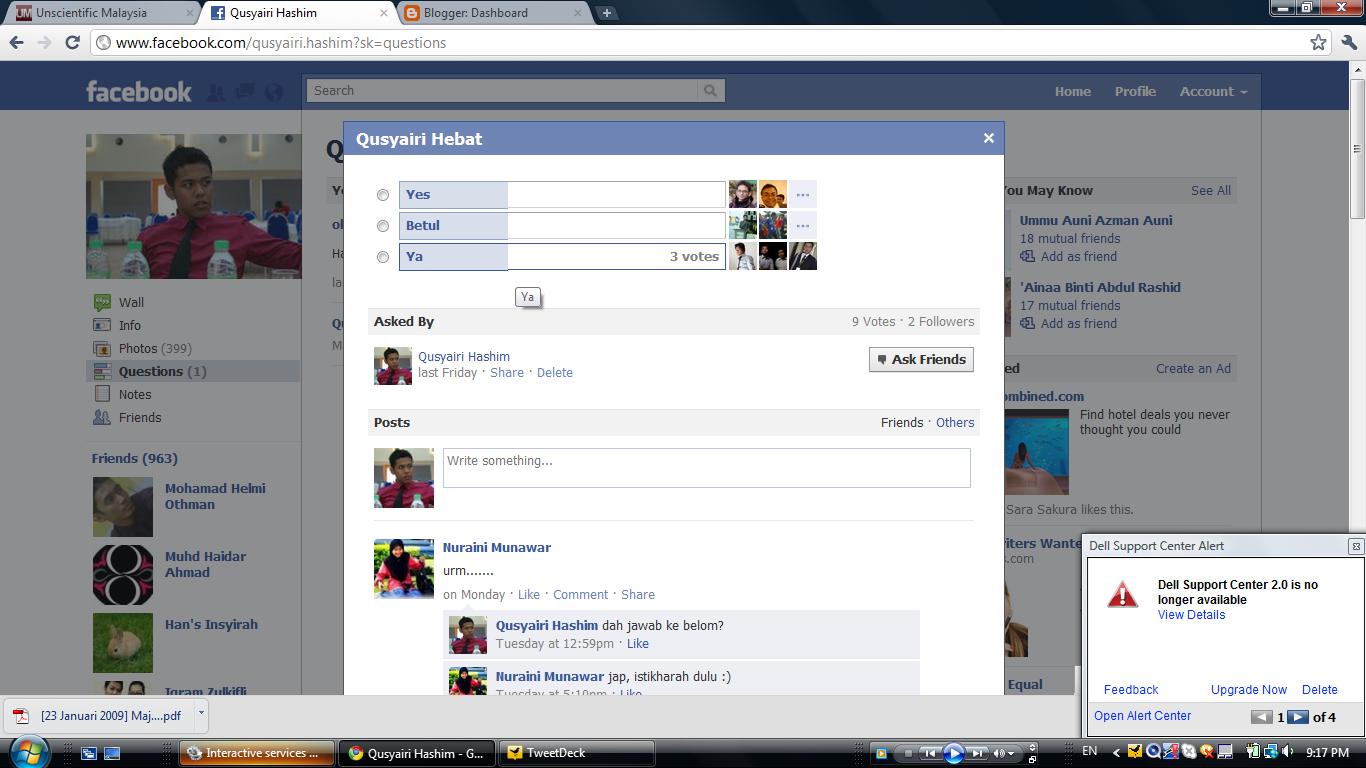This screenshot has width=1366, height=768.
Task: Like Nuraini Munawar's urm post
Action: point(529,594)
